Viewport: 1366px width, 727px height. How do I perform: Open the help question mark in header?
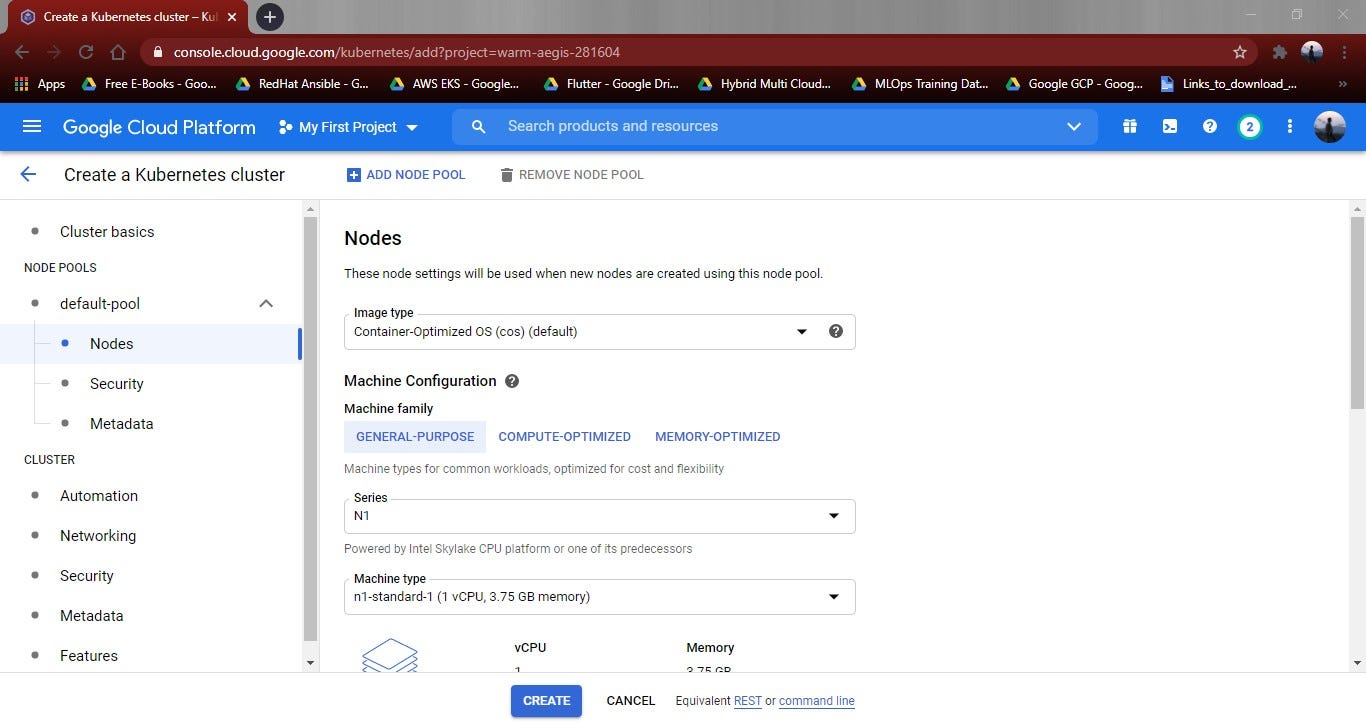(1210, 126)
